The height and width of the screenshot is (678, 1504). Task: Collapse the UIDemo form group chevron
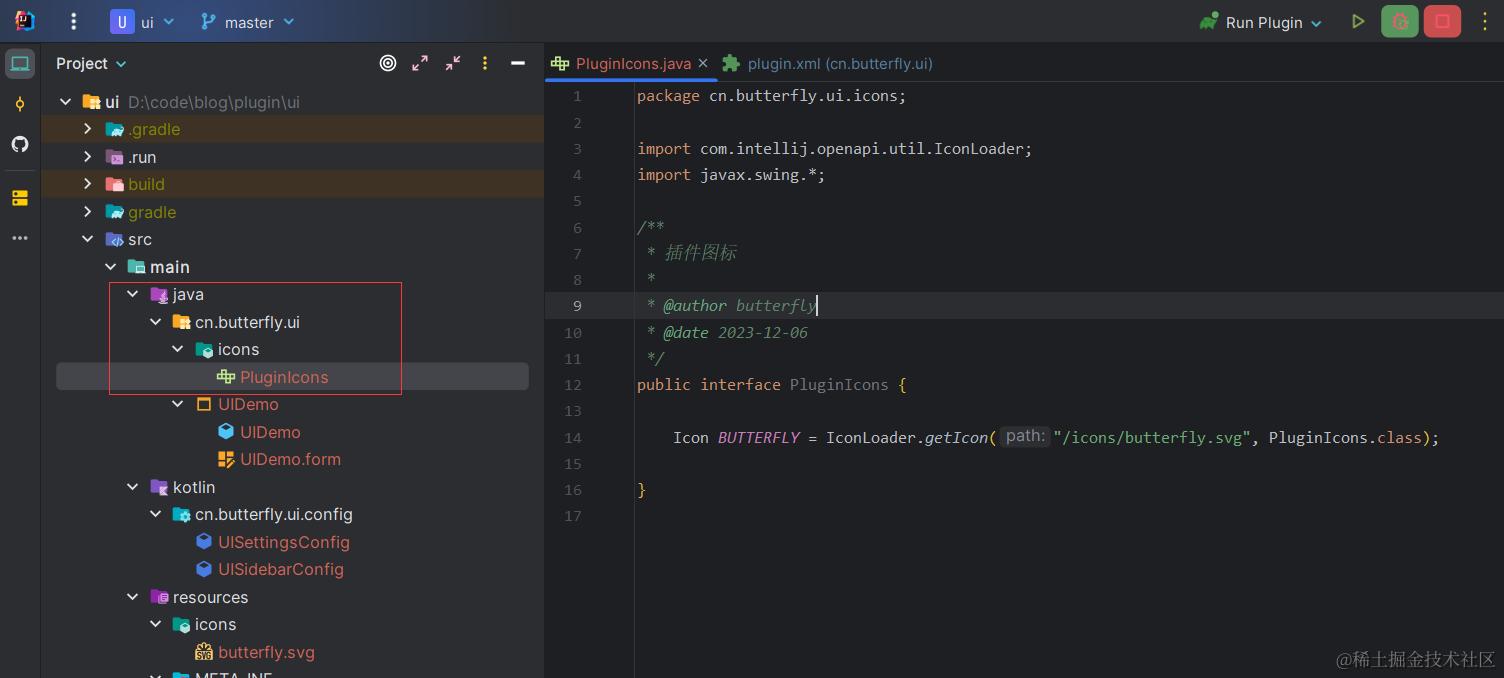[178, 404]
